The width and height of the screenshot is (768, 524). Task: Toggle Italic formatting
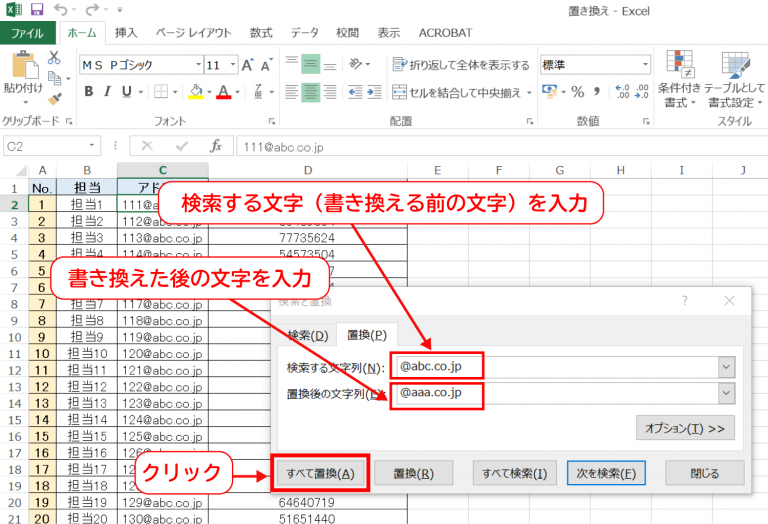(x=107, y=91)
